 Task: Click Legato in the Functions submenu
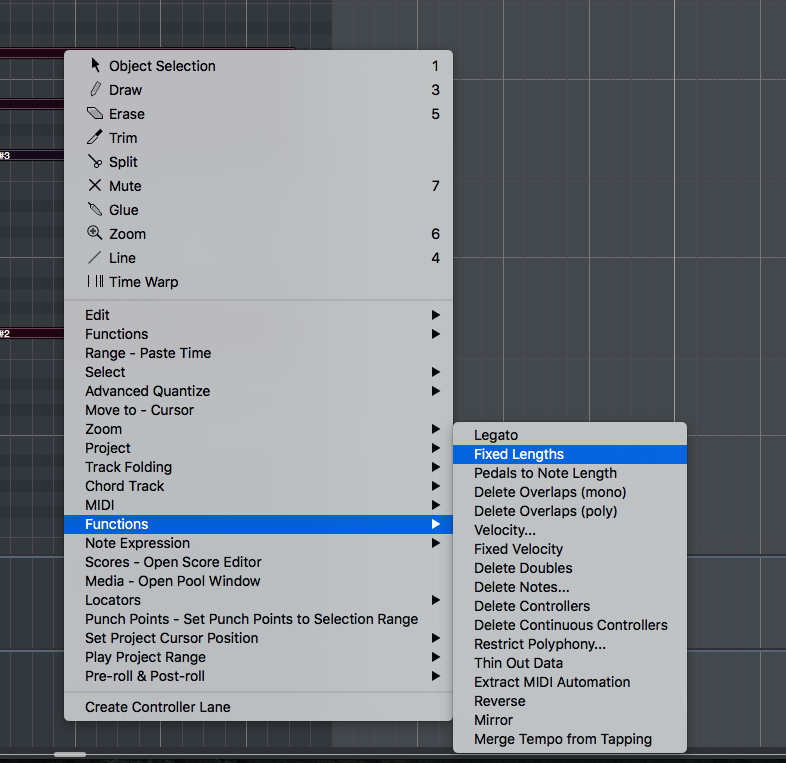[x=496, y=435]
